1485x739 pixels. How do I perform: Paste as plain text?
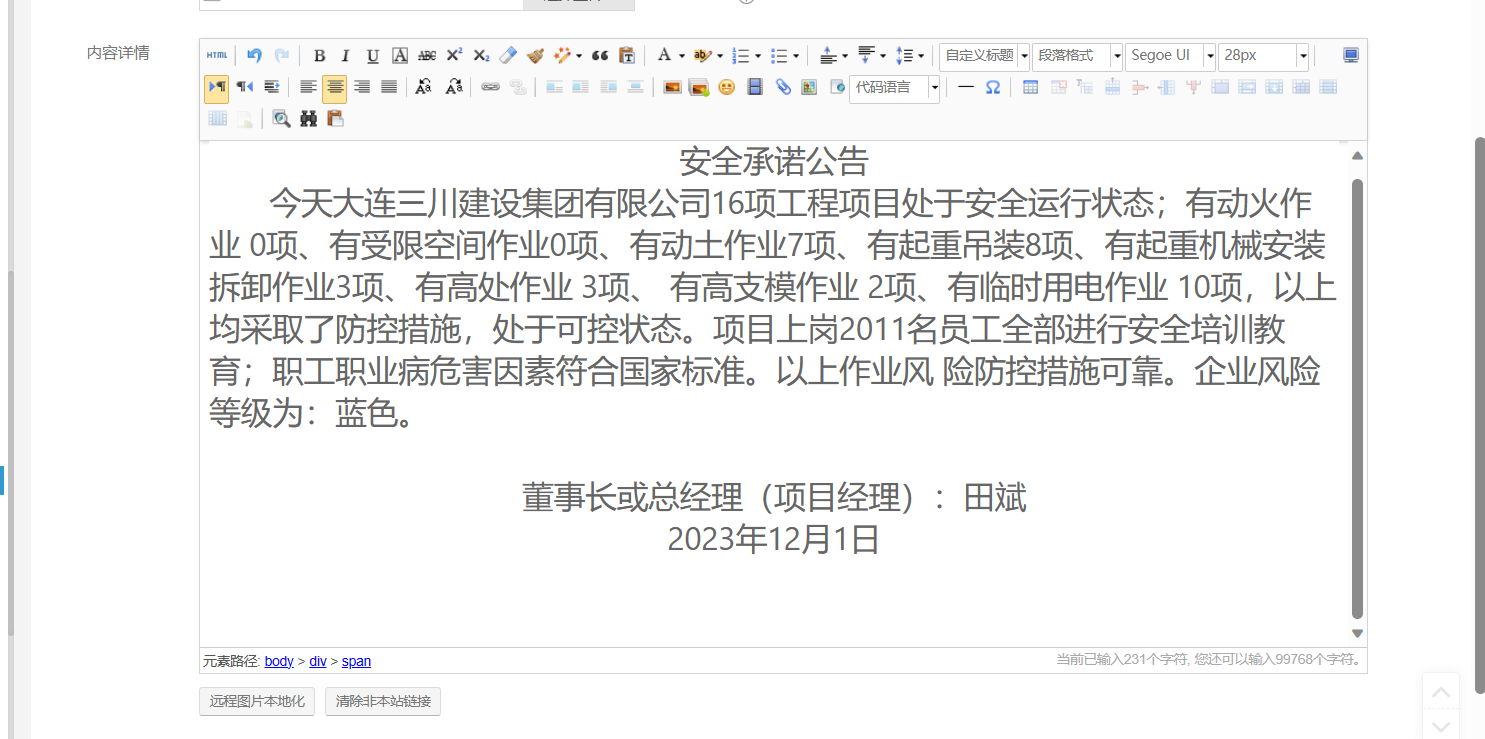pos(627,56)
